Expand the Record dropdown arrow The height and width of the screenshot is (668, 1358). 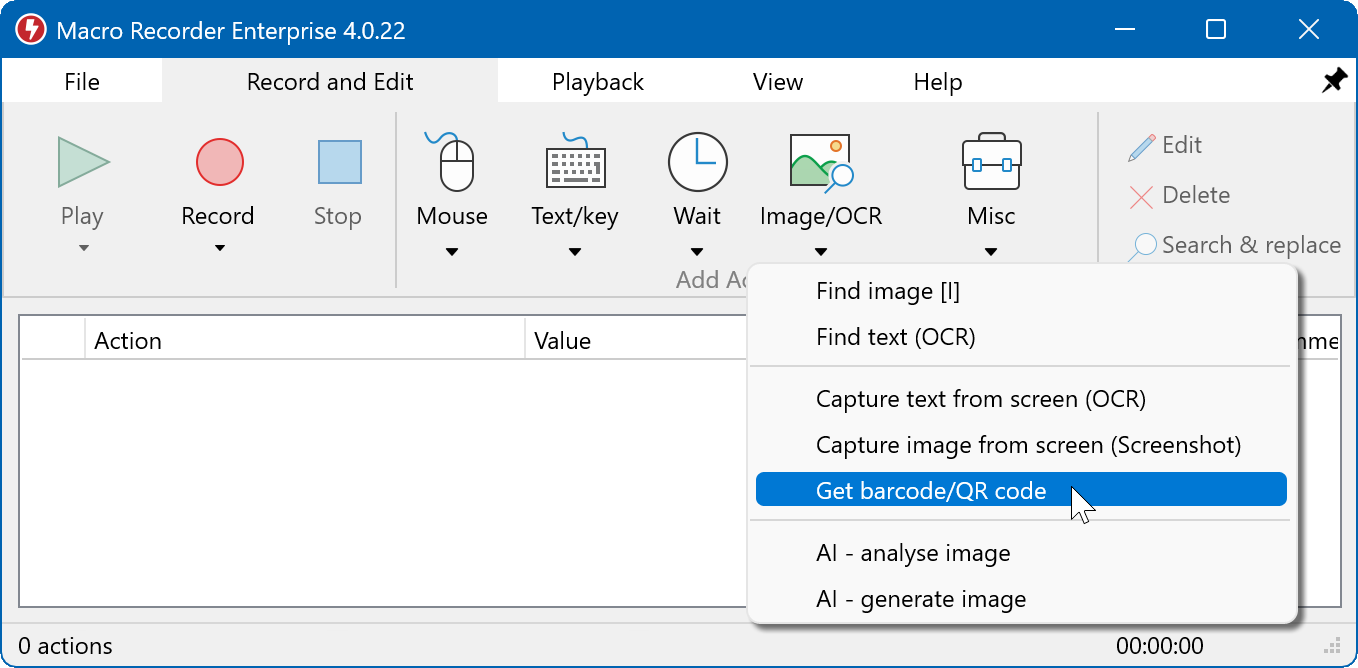pos(219,249)
